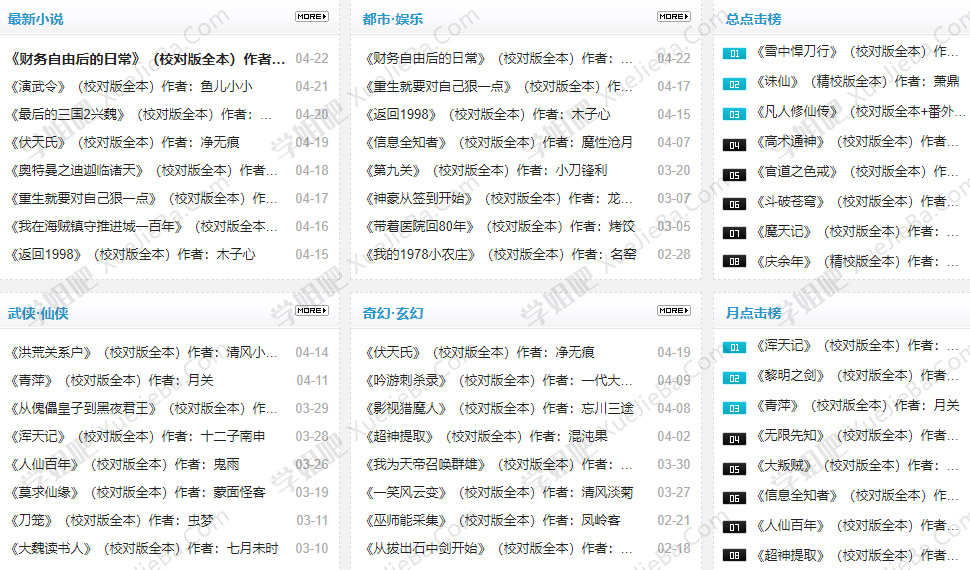The height and width of the screenshot is (570, 970).
Task: Click rank badge 08 beside 《超神提取》 in 月点击榜
Action: click(x=734, y=556)
